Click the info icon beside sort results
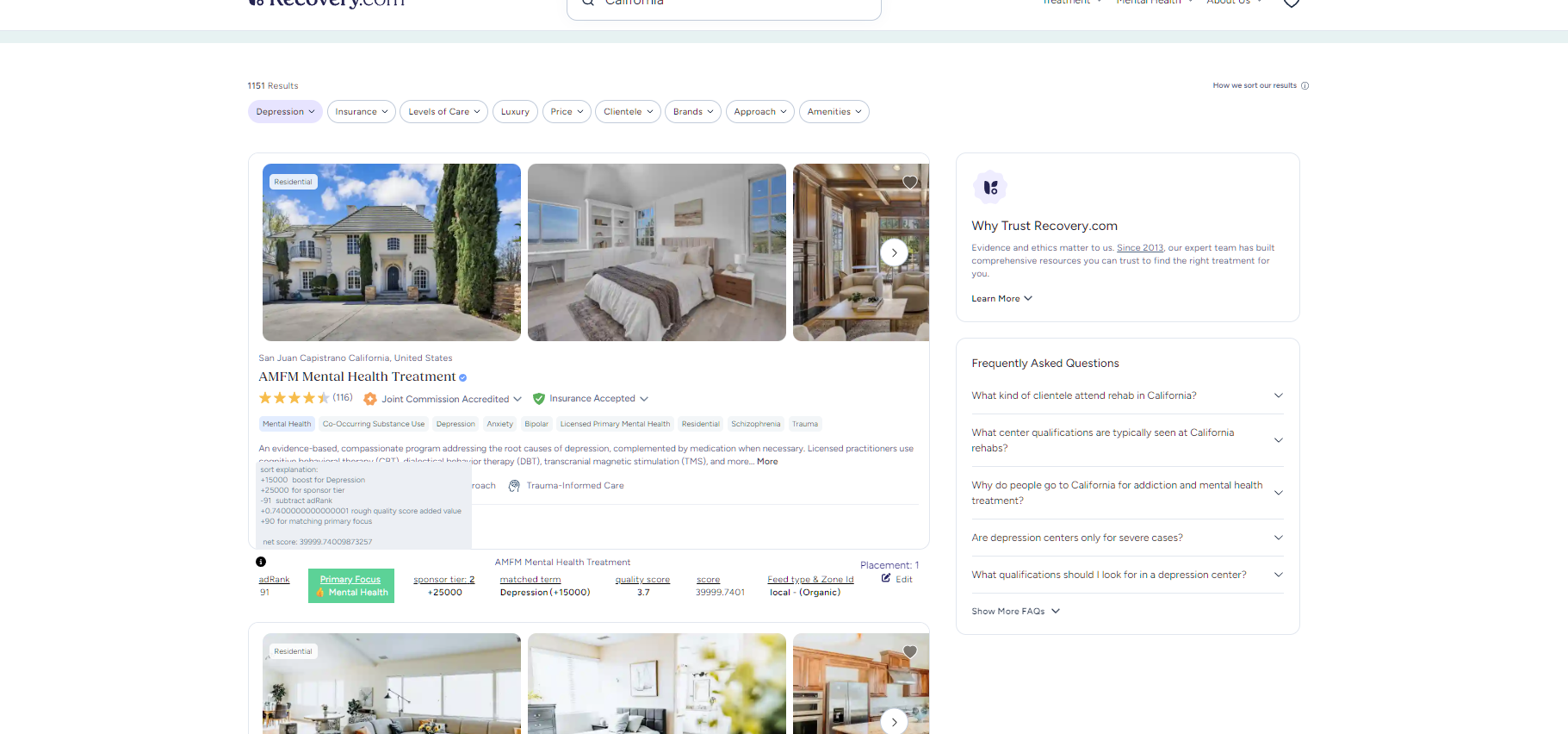The width and height of the screenshot is (1568, 734). point(1305,86)
